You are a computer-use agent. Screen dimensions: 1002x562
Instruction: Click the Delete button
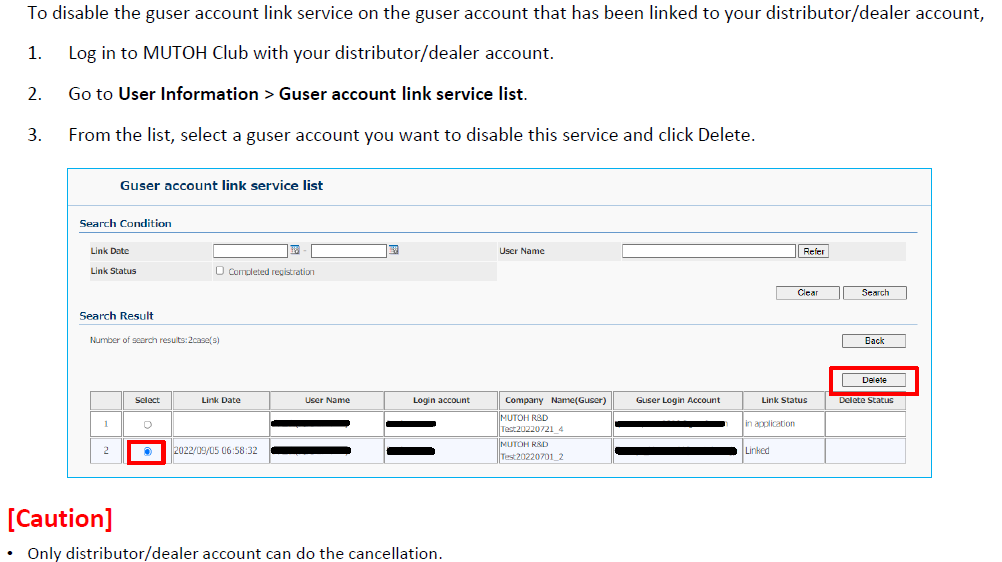pos(874,380)
